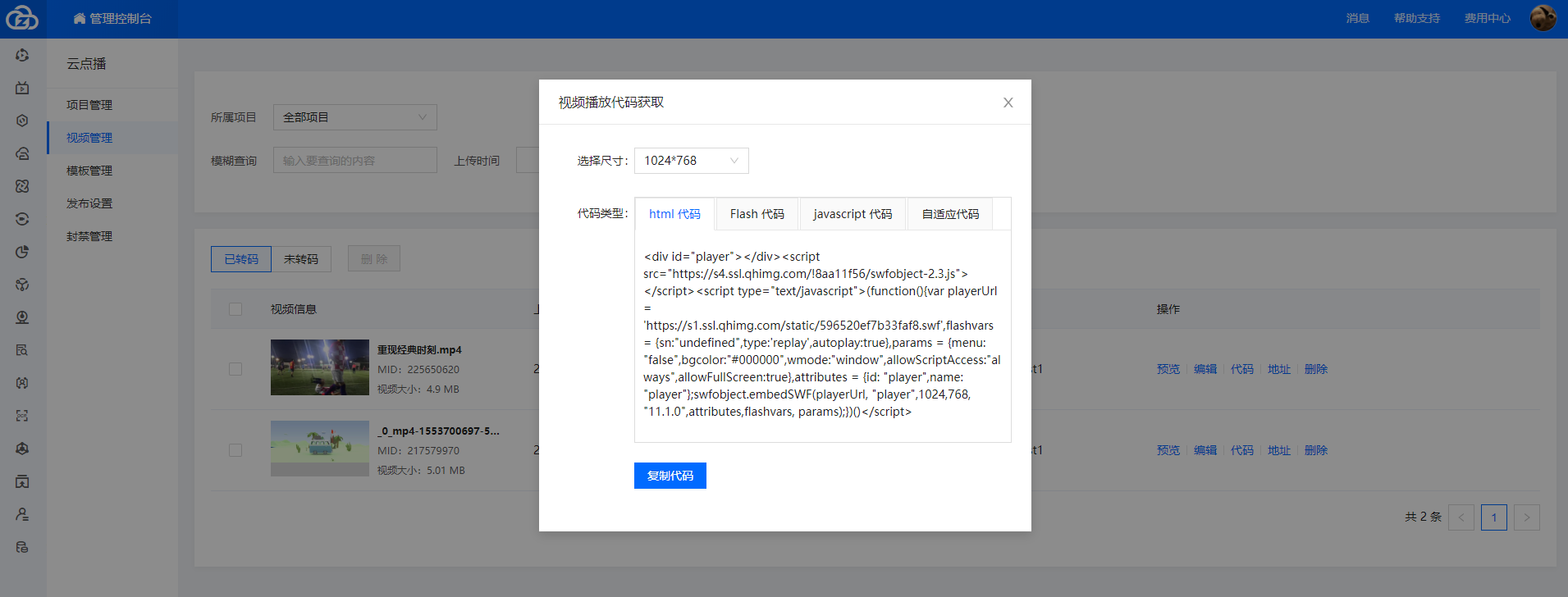Click the next page arrow

tap(1526, 517)
